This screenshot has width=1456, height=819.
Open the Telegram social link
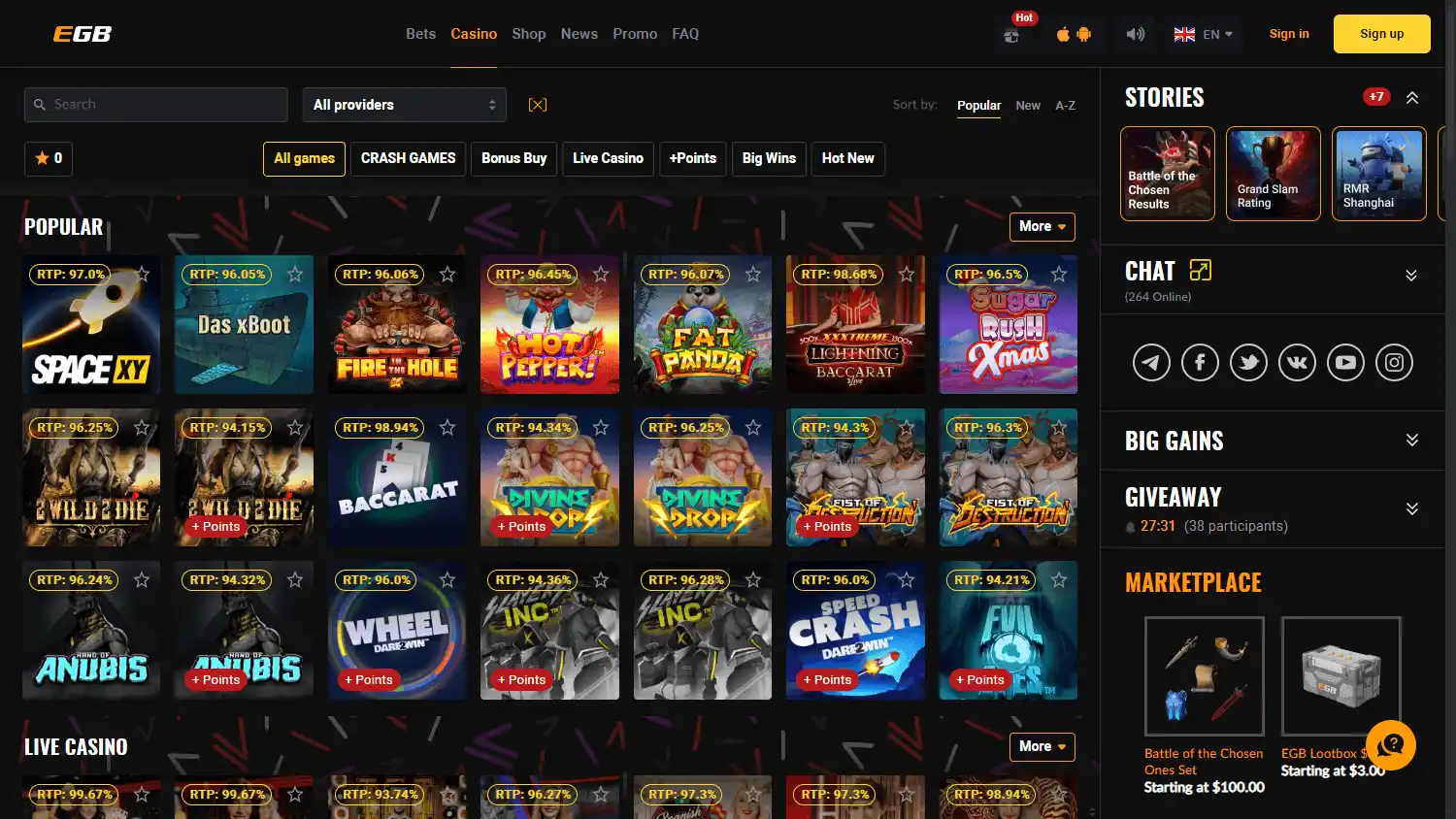tap(1151, 363)
